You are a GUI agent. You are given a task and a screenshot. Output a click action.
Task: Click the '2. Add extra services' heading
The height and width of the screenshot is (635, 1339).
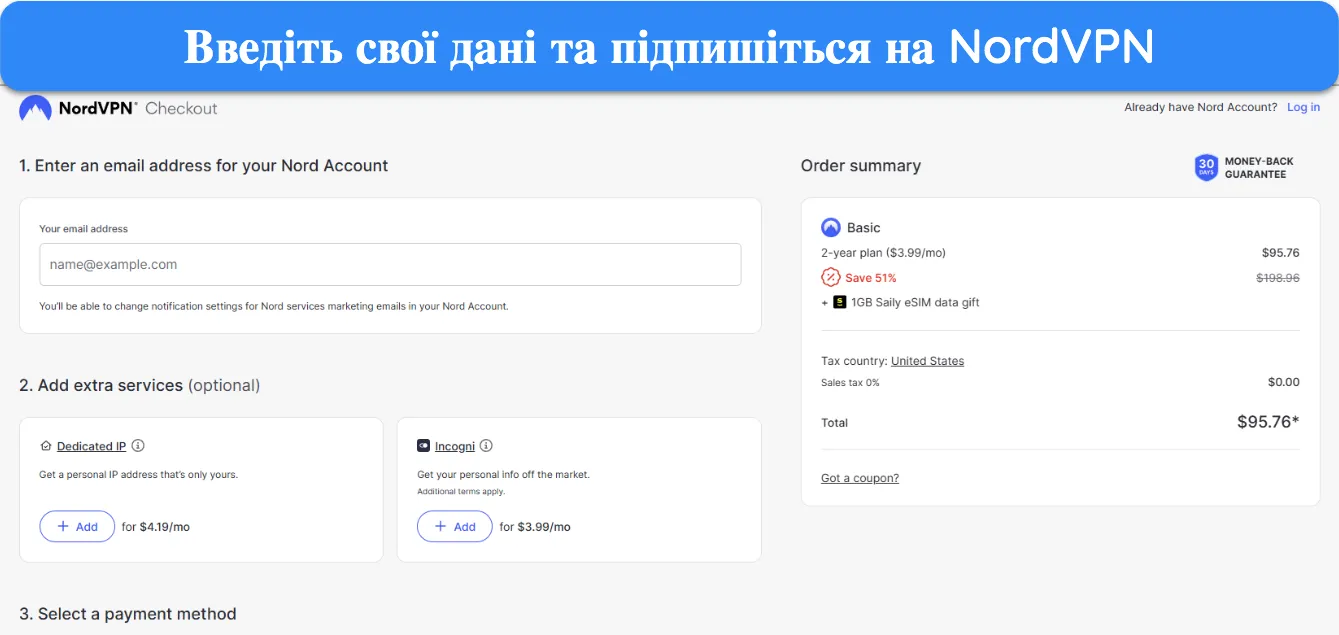(140, 385)
